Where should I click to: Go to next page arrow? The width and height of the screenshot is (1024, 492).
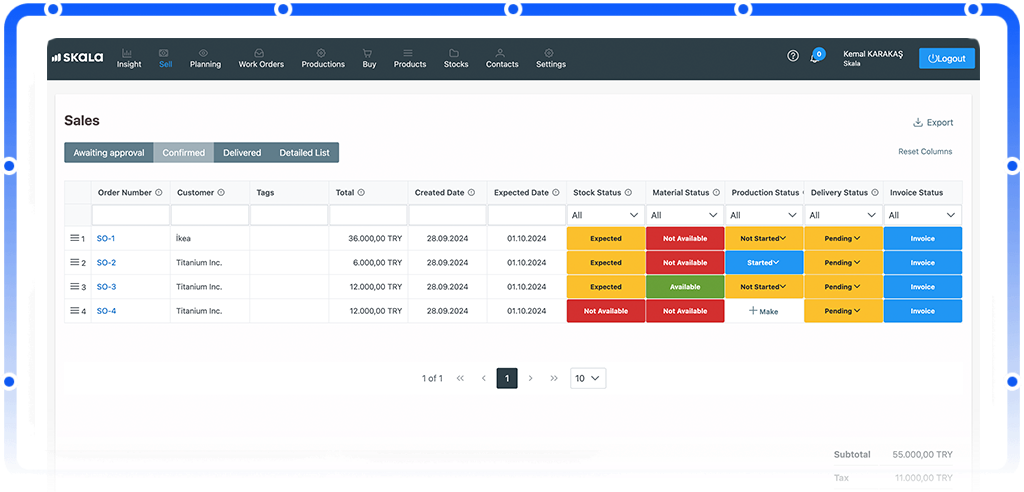click(x=531, y=378)
